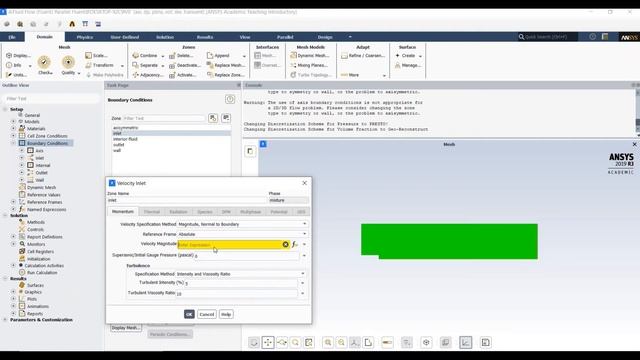Image resolution: width=640 pixels, height=360 pixels.
Task: Open mesh Display option in ribbon
Action: click(18, 55)
